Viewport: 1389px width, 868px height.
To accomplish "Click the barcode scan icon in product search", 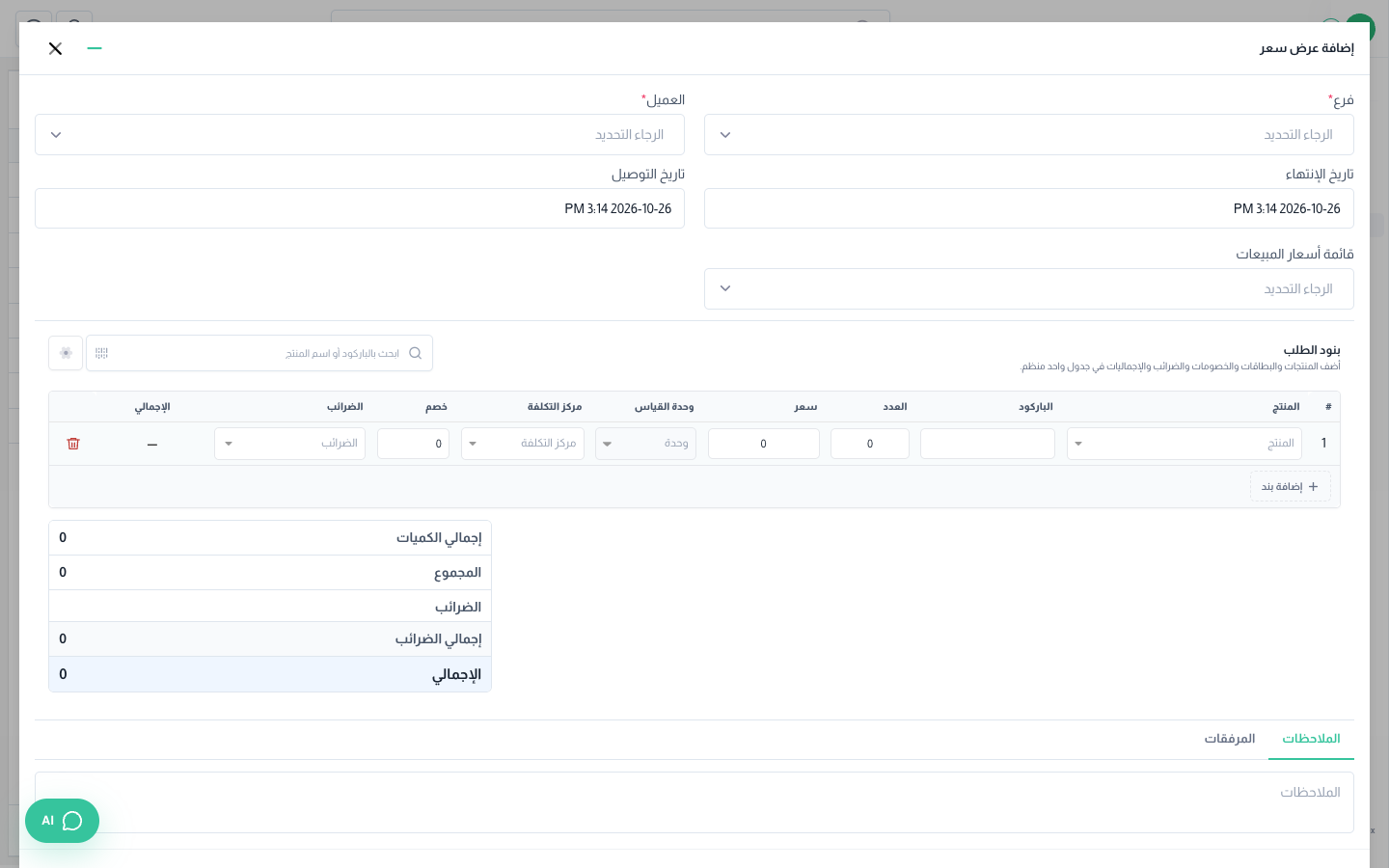I will coord(101,353).
